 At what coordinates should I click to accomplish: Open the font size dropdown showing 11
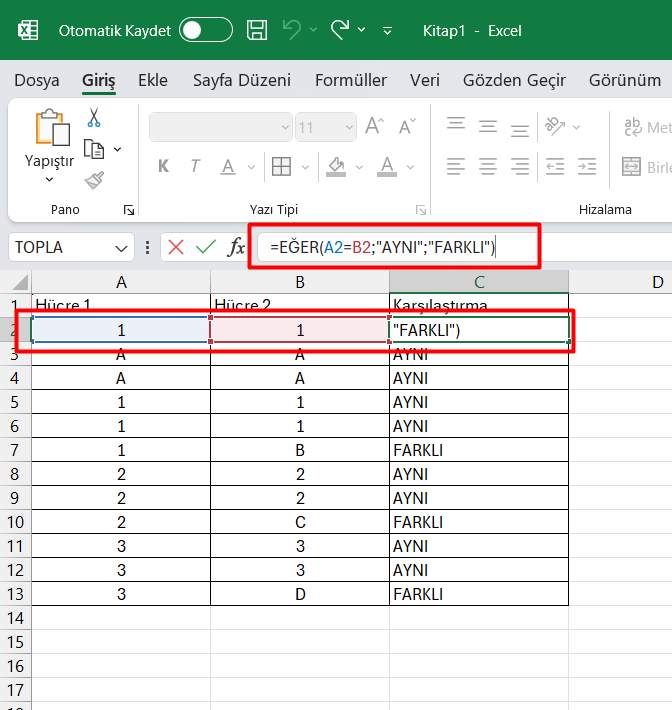(348, 127)
